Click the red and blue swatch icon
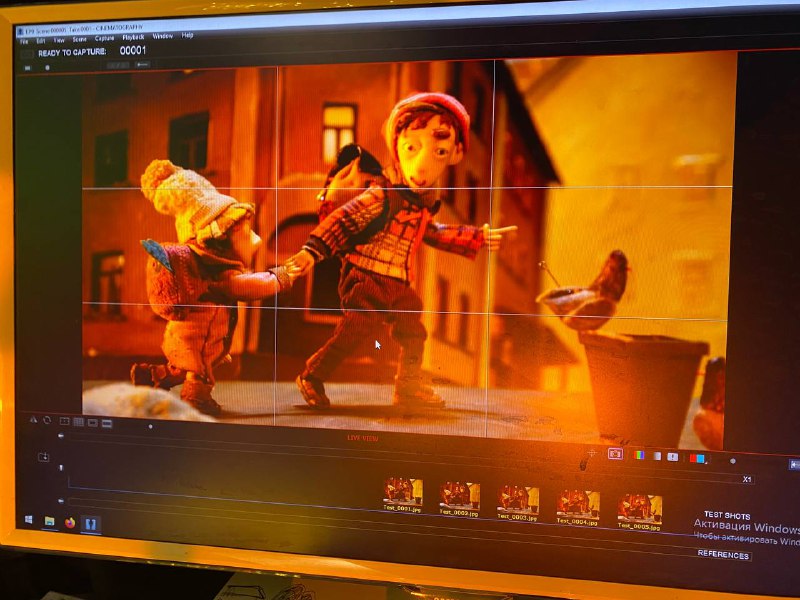Screen dimensions: 800x600 pyautogui.click(x=698, y=458)
